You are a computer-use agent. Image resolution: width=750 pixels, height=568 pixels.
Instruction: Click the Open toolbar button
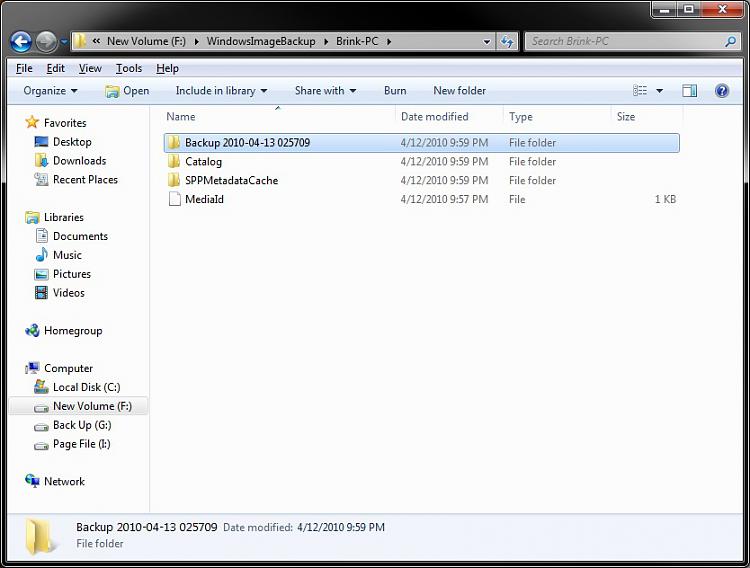pos(127,90)
